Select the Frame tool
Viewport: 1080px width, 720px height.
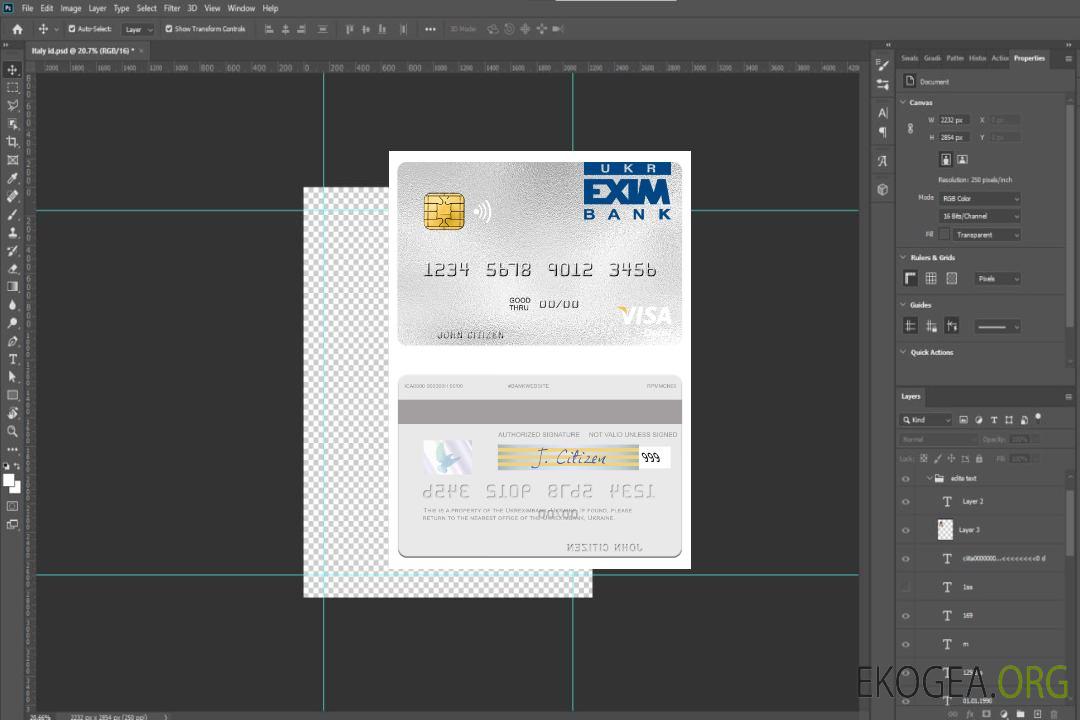(12, 160)
